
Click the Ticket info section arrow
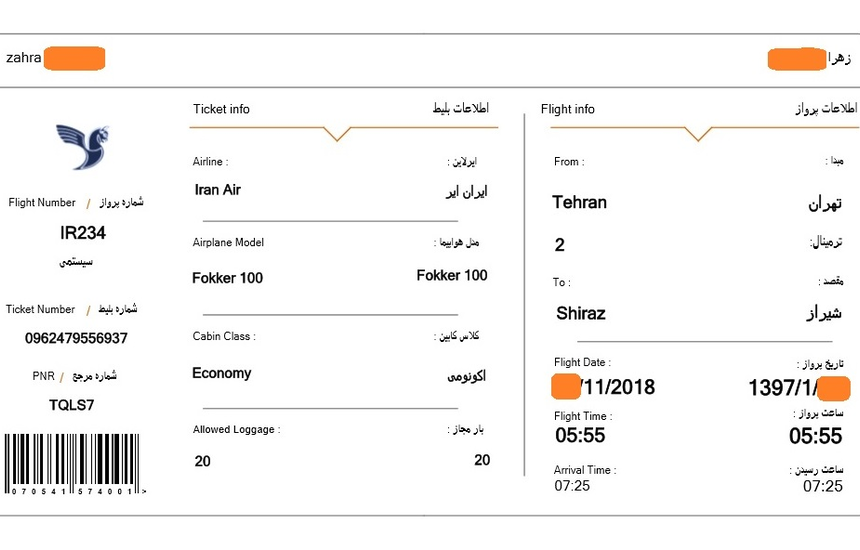338,133
